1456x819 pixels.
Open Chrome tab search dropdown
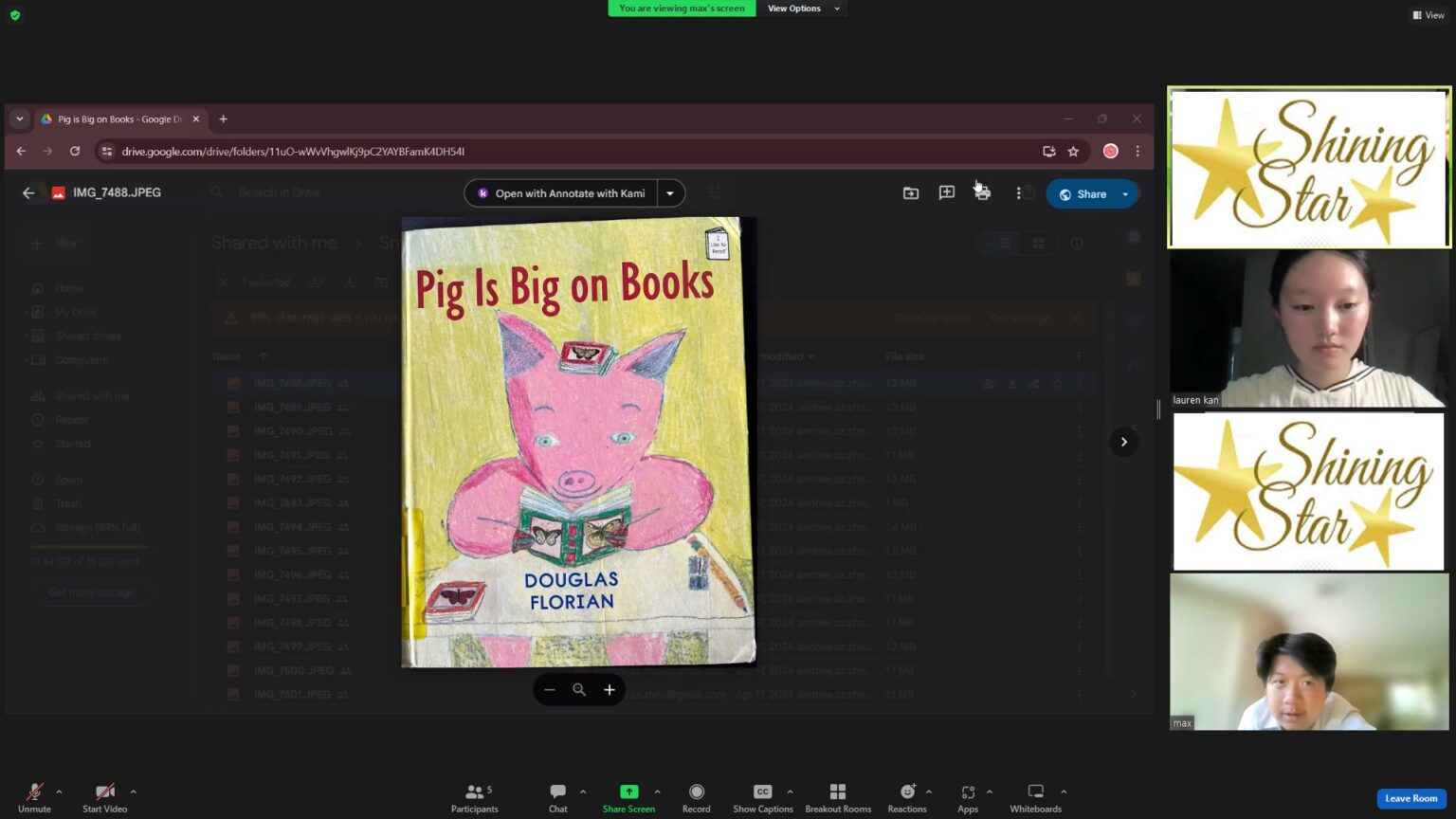(x=19, y=119)
